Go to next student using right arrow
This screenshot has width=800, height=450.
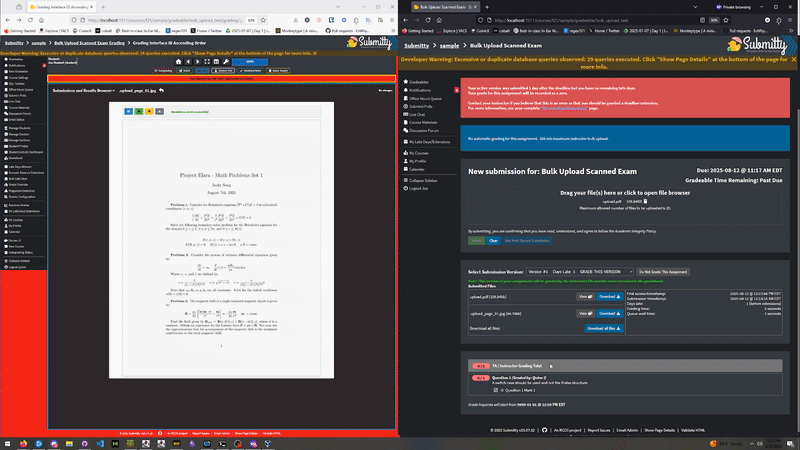pyautogui.click(x=197, y=62)
